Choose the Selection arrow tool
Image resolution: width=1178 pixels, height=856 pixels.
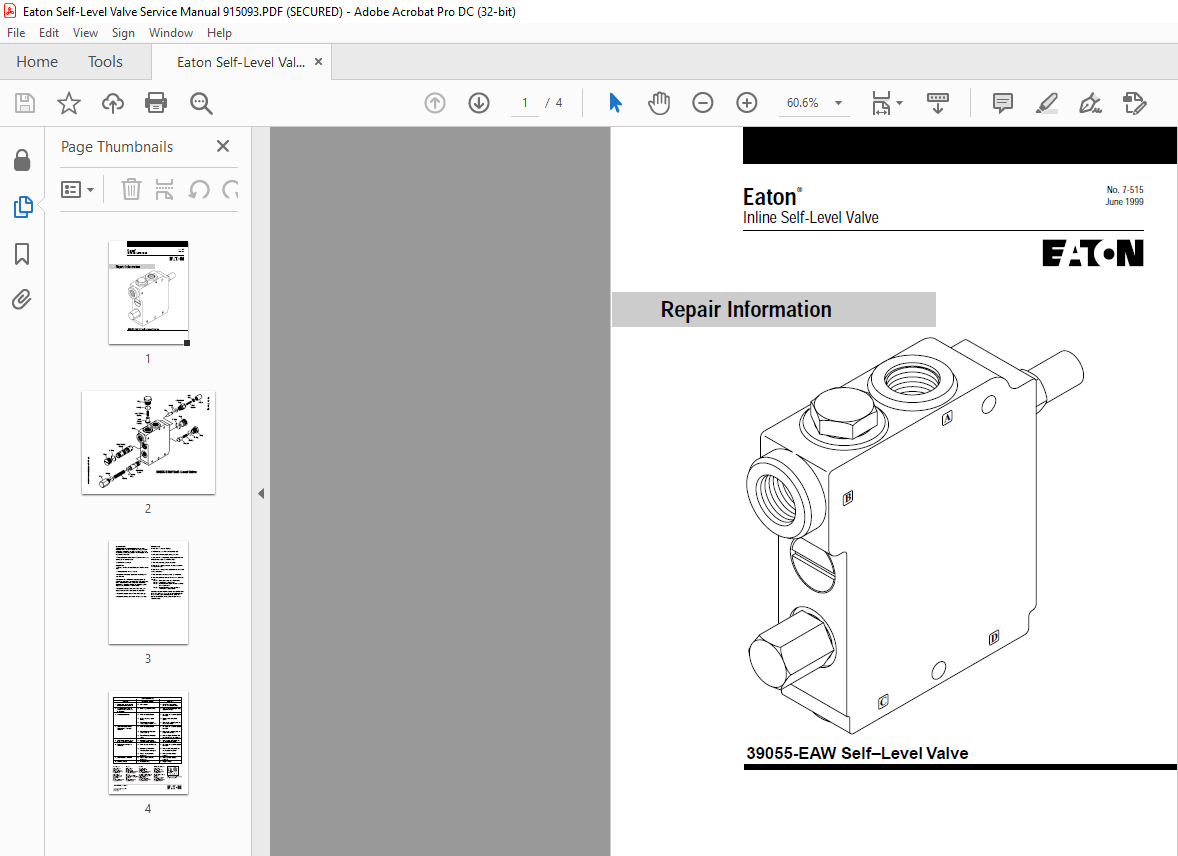pos(615,103)
